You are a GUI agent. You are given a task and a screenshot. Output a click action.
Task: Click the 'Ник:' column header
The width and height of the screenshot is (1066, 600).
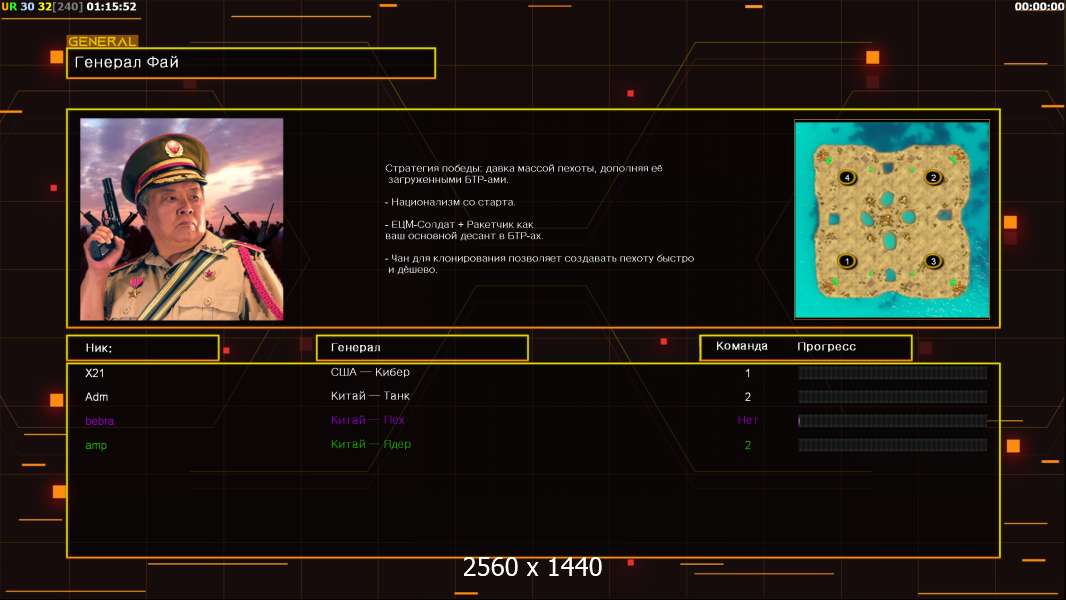(x=143, y=348)
